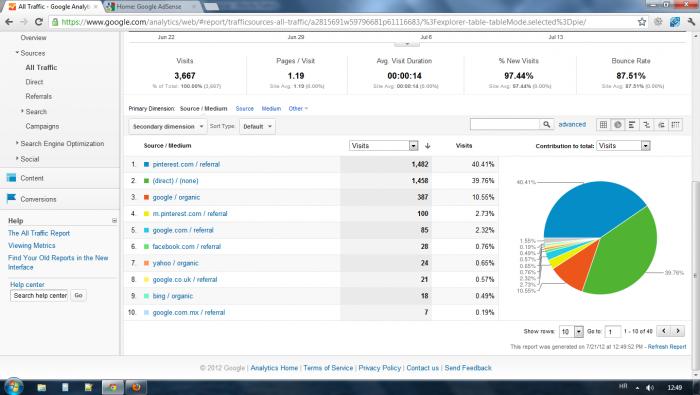Select Medium as the primary dimension
This screenshot has width=700, height=395.
tap(271, 108)
